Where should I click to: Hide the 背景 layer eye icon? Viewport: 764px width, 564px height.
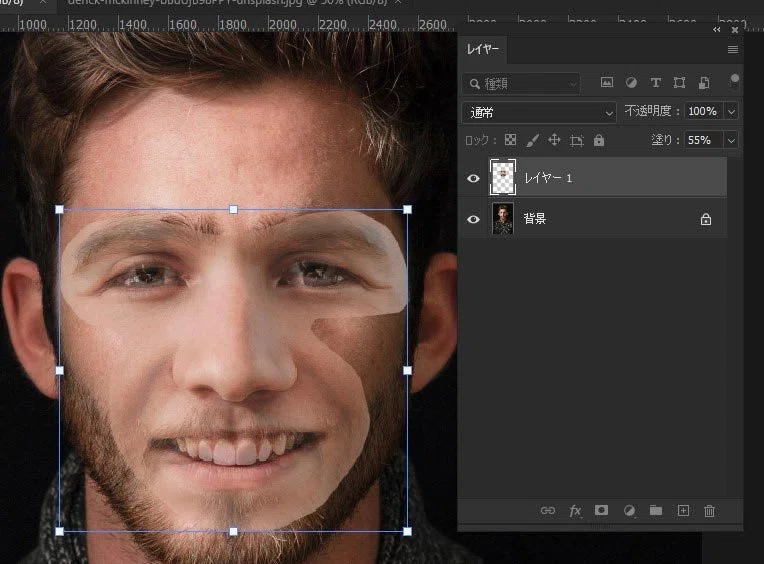(x=473, y=219)
